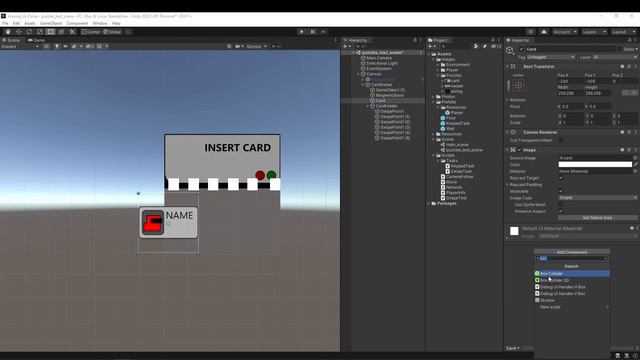640x360 pixels.
Task: Toggle Cull Transparent Mesh checkbox
Action: [x=561, y=140]
